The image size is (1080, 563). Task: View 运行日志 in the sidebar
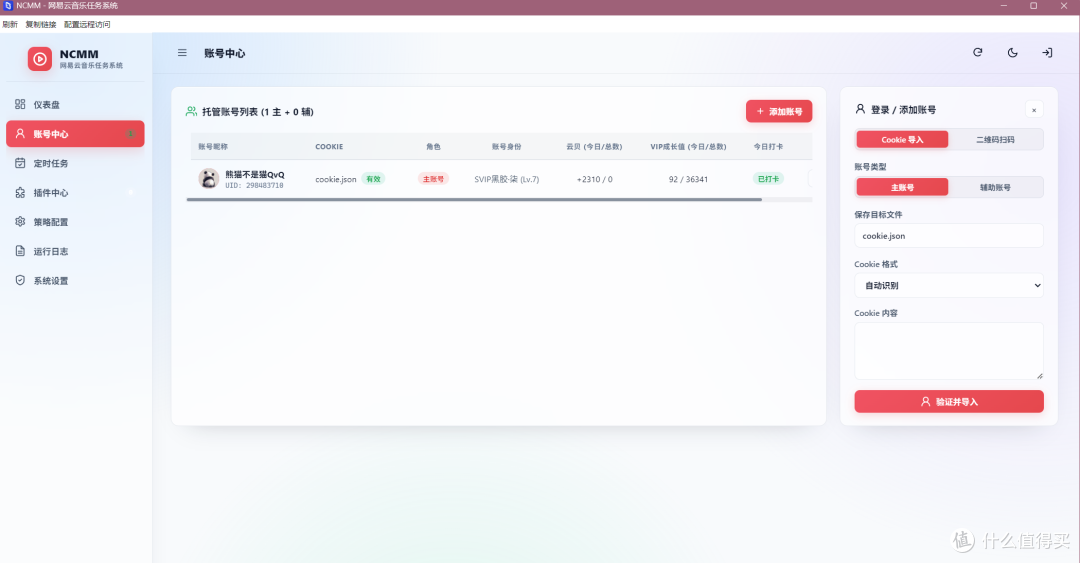pyautogui.click(x=75, y=252)
